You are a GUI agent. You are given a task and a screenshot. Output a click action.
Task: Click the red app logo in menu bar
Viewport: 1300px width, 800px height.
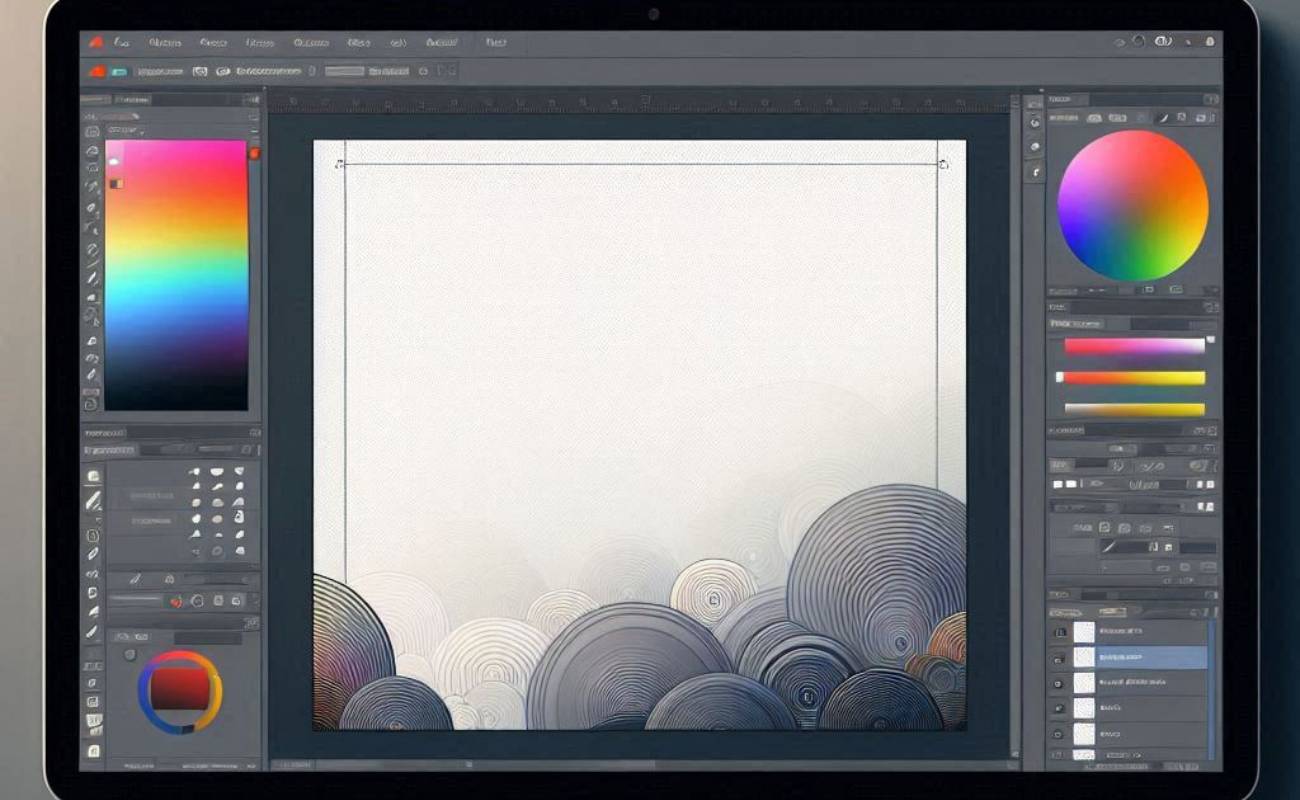pos(96,43)
